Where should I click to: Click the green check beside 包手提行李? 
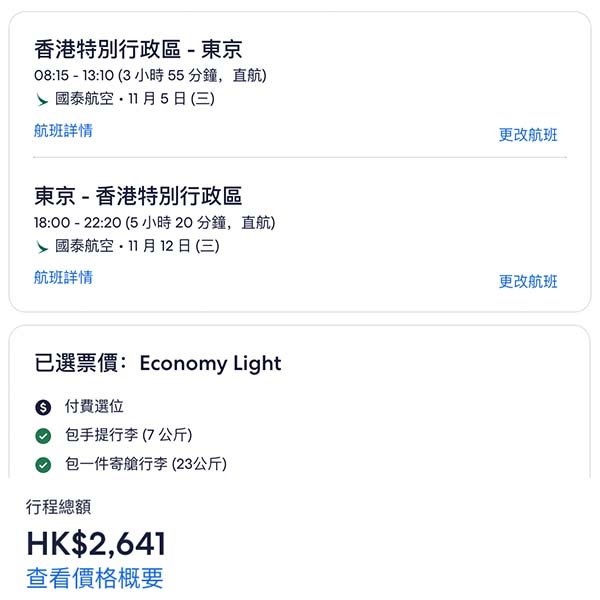[43, 436]
